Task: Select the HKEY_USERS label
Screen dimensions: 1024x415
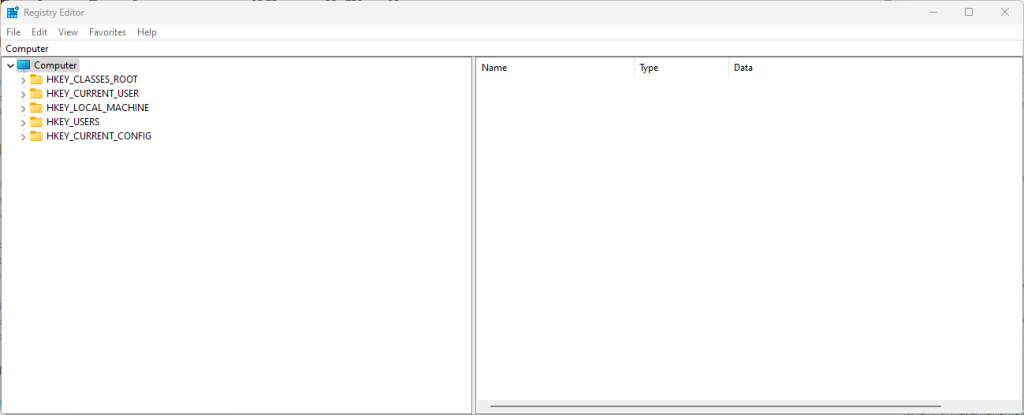Action: click(x=73, y=122)
